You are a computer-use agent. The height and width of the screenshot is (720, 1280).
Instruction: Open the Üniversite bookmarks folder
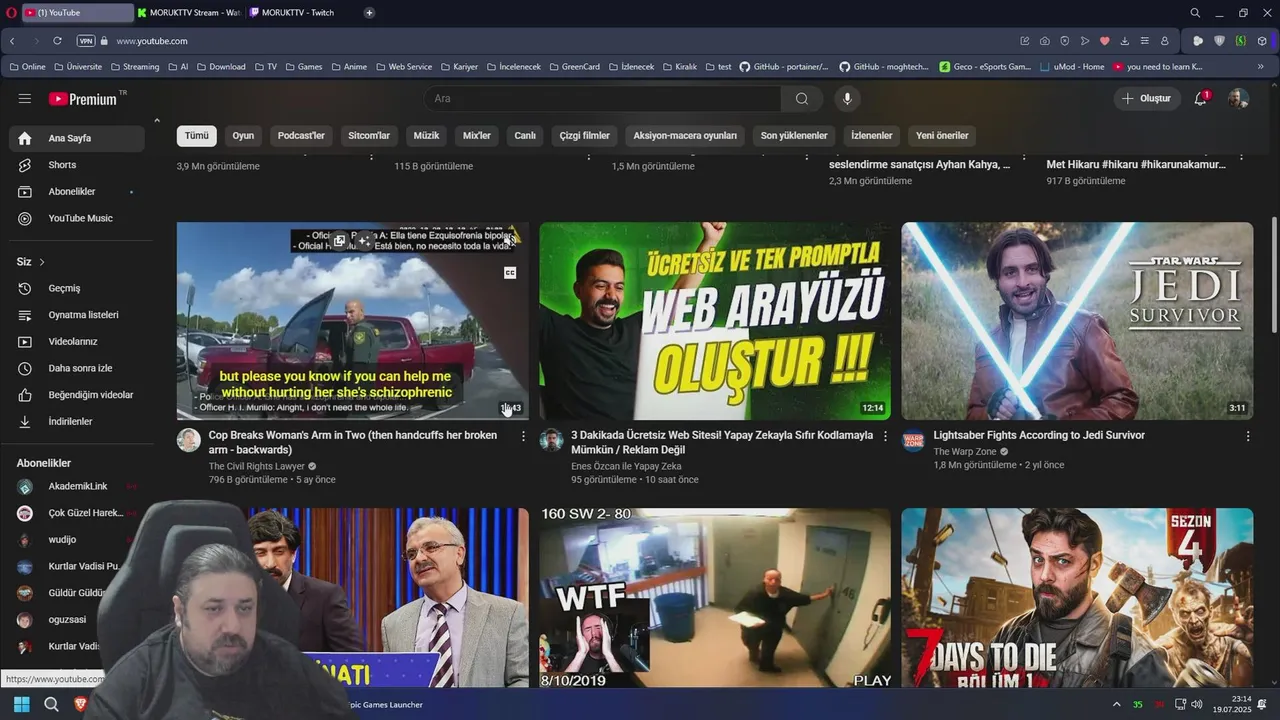[x=76, y=67]
